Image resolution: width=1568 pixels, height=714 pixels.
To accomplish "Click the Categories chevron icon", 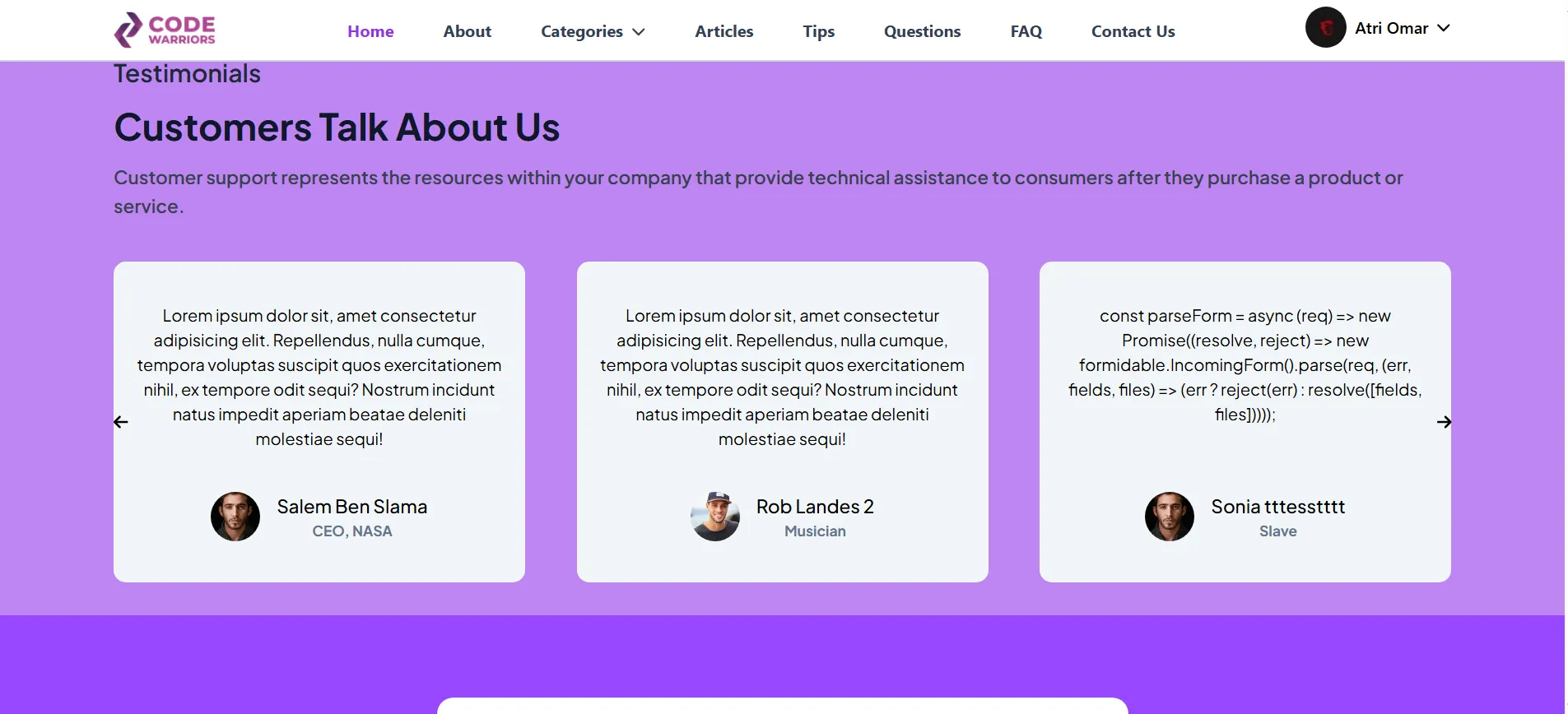I will point(638,32).
